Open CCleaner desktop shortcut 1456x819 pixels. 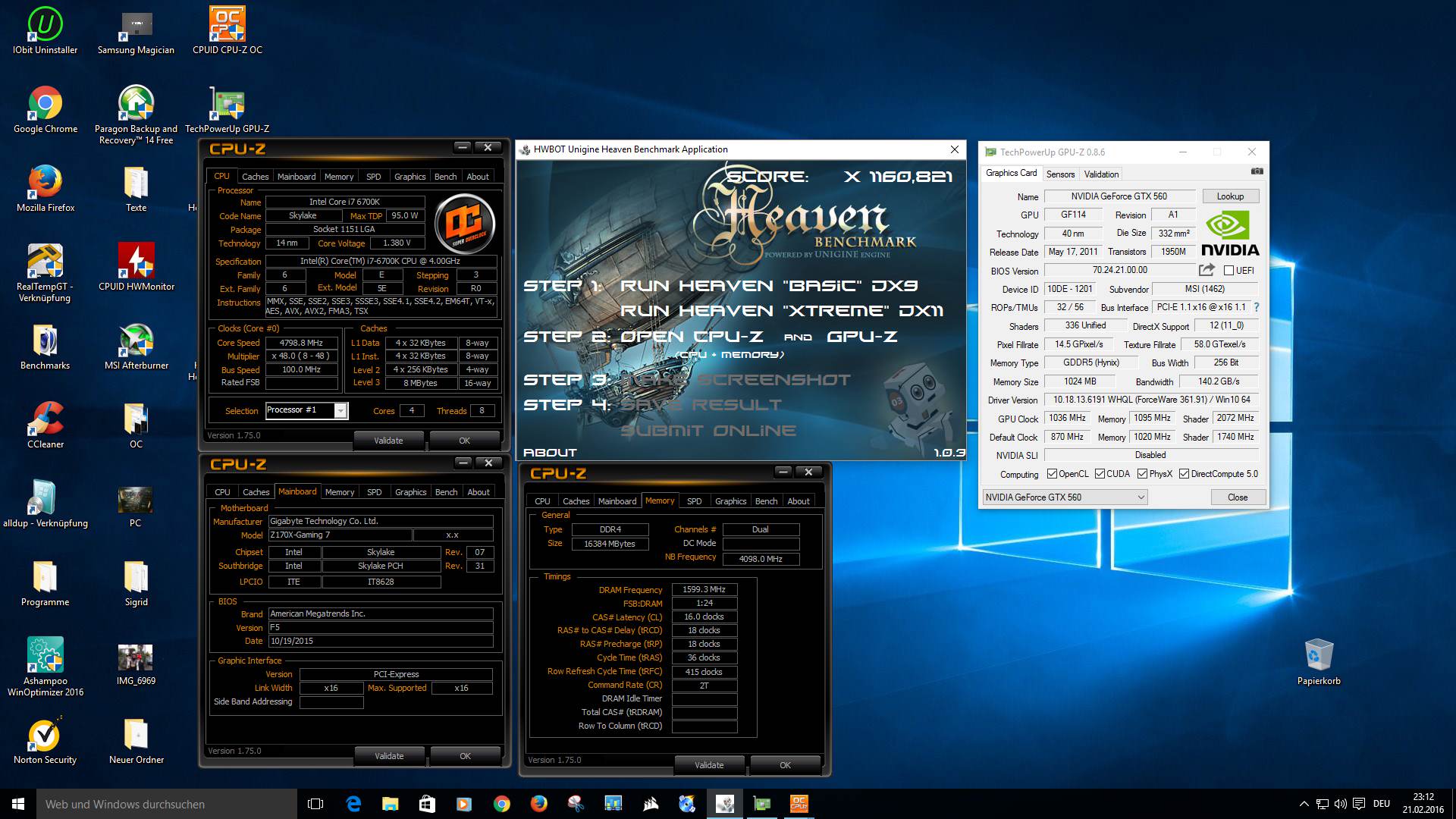(x=45, y=425)
